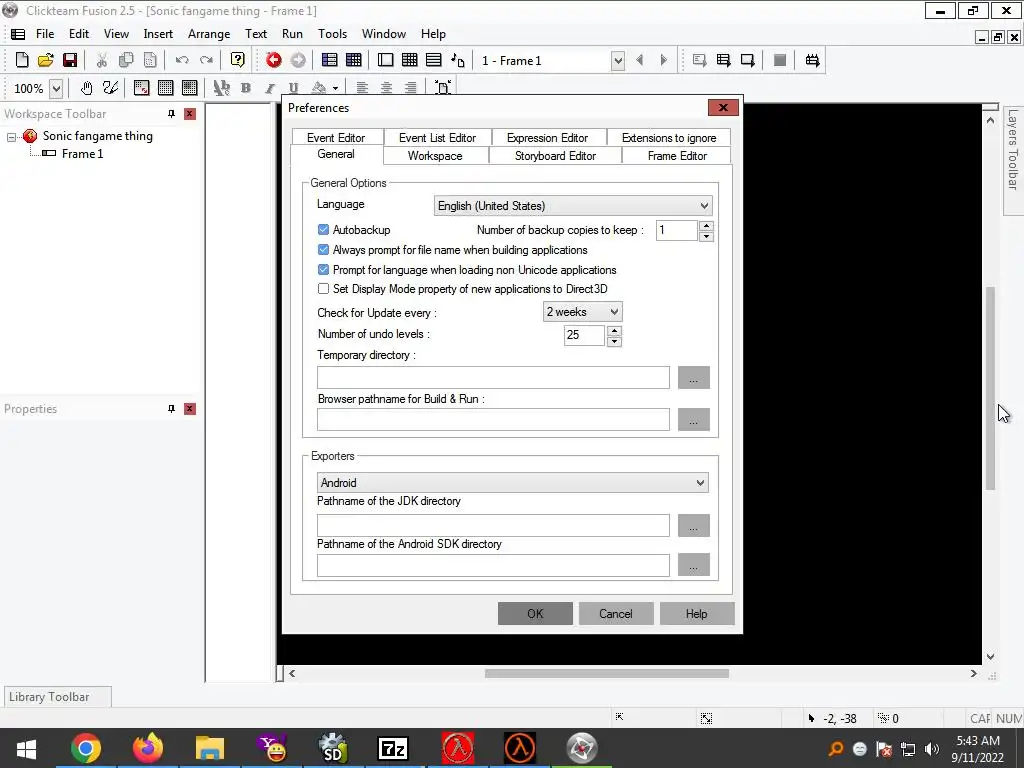Select the paint mode brush icon
This screenshot has width=1024, height=768.
[110, 88]
